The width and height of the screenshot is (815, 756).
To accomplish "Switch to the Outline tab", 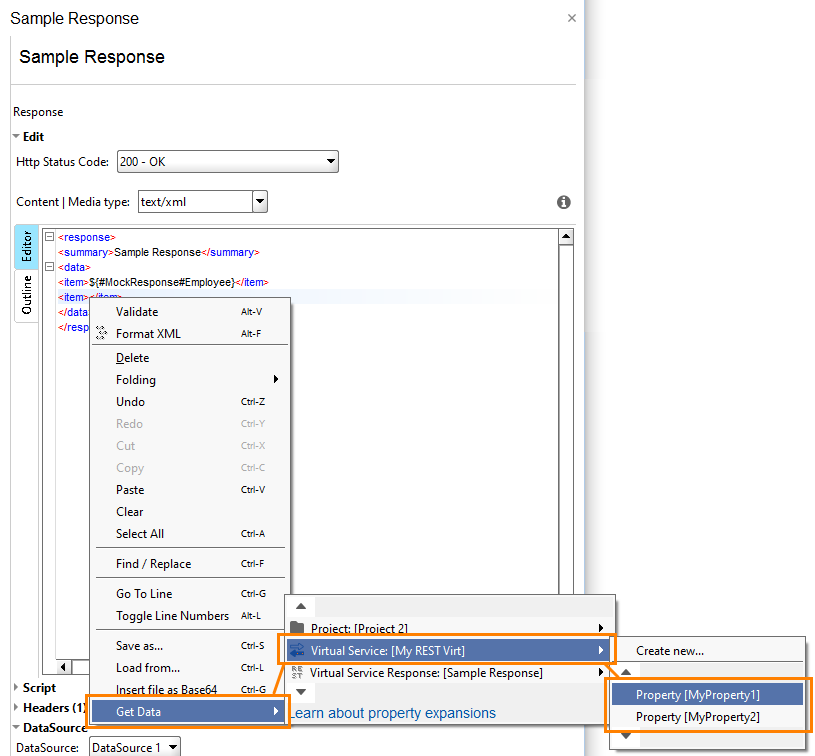I will [x=26, y=293].
